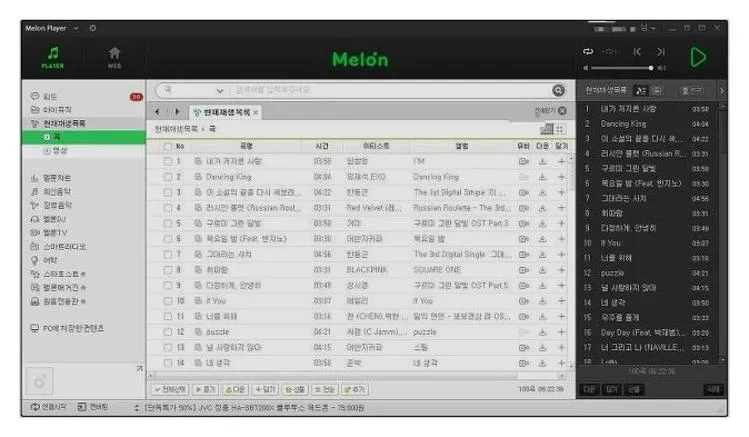The image size is (749, 437).
Task: Click the 선물 gift button
Action: tap(295, 389)
